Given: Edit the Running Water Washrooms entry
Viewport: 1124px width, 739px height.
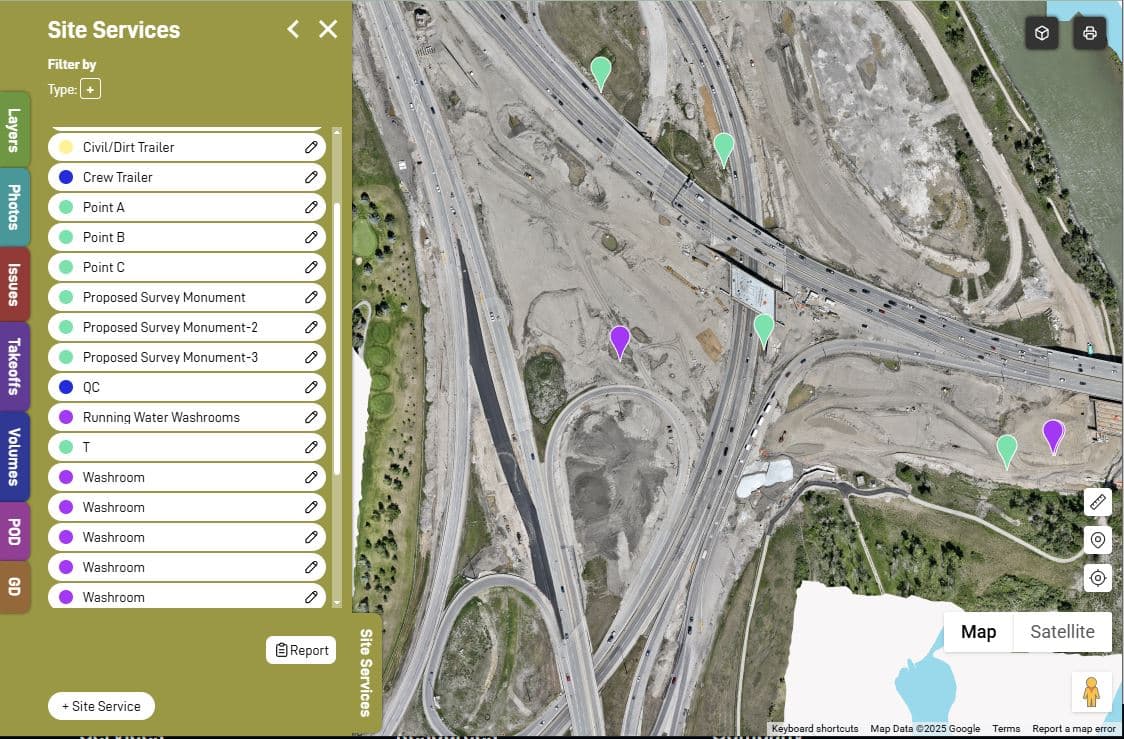Looking at the screenshot, I should 311,417.
